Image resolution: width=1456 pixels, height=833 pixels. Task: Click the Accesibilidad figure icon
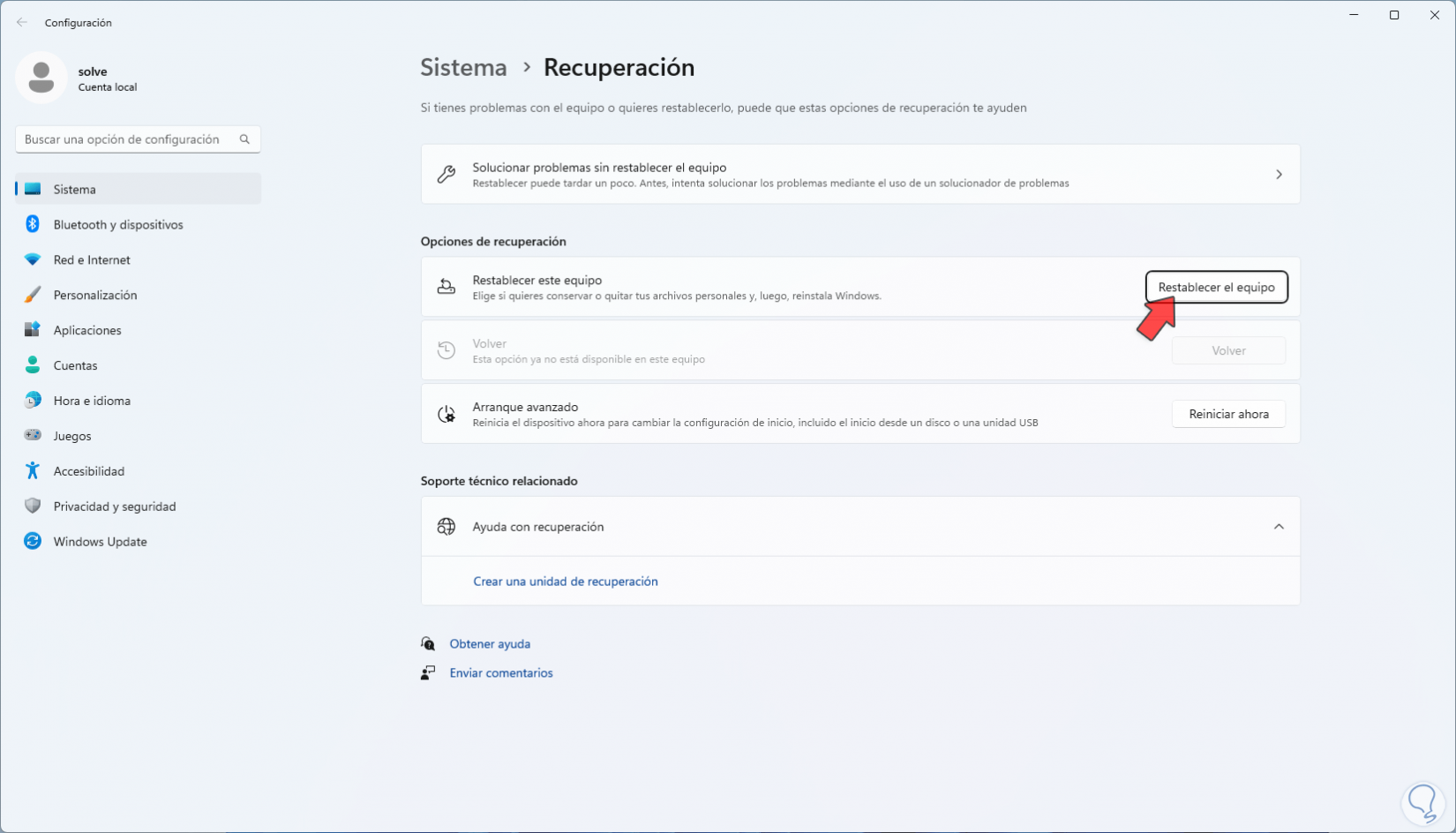coord(33,470)
